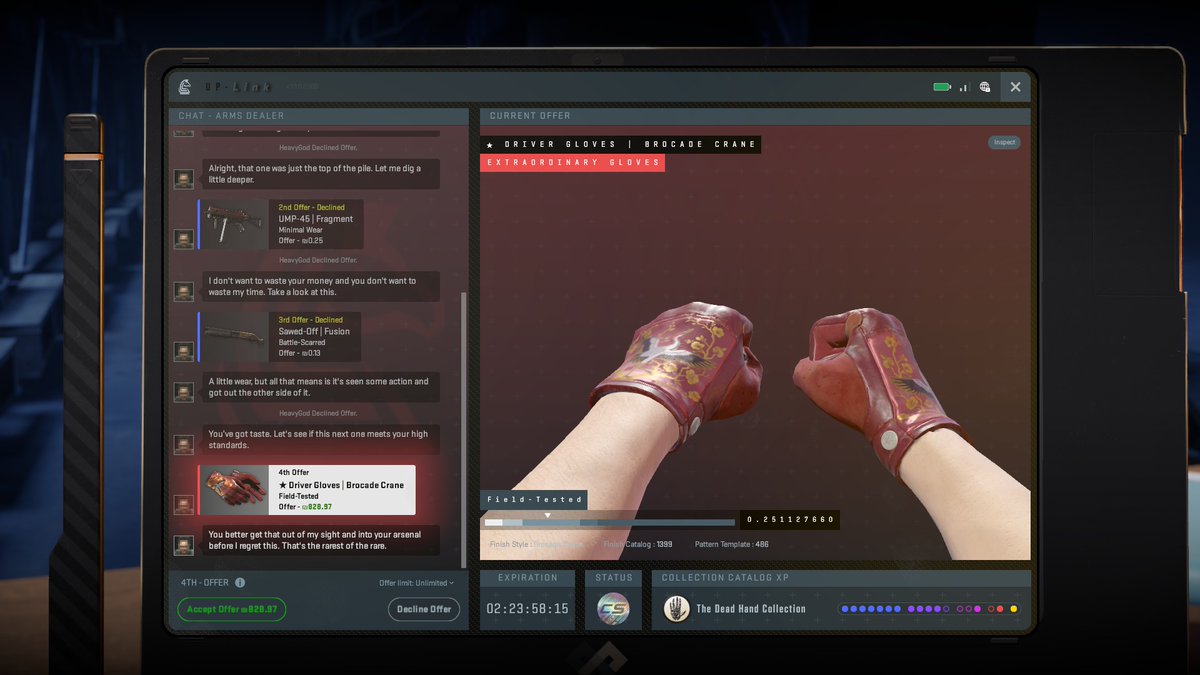This screenshot has height=675, width=1200.
Task: Click the Inspect button on the current offer
Action: 1004,142
